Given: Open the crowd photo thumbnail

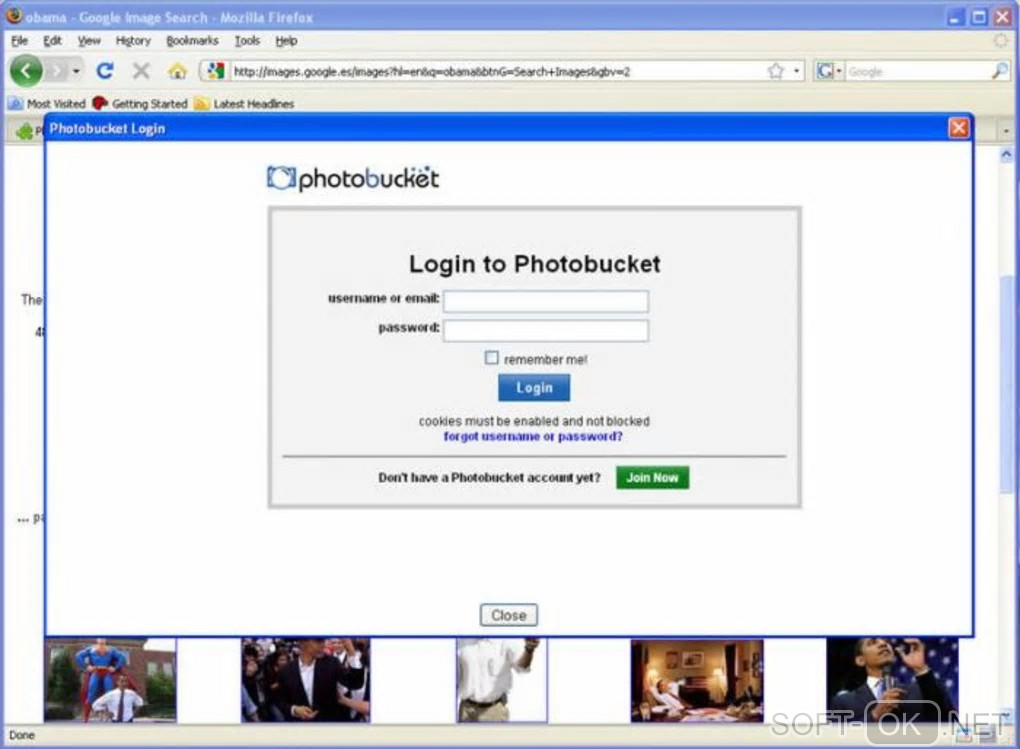Looking at the screenshot, I should (x=306, y=680).
